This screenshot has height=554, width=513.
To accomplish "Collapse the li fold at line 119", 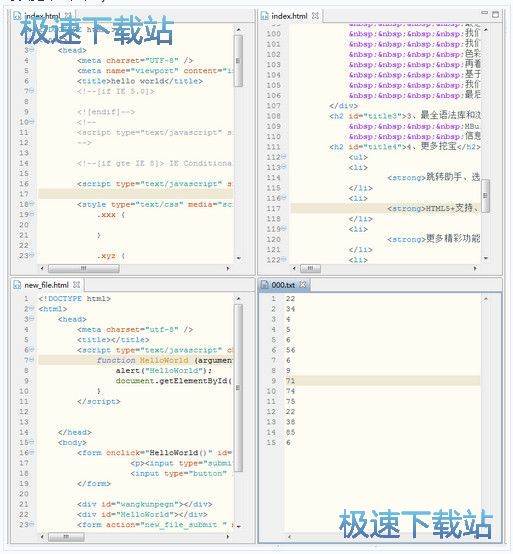I will (x=284, y=228).
